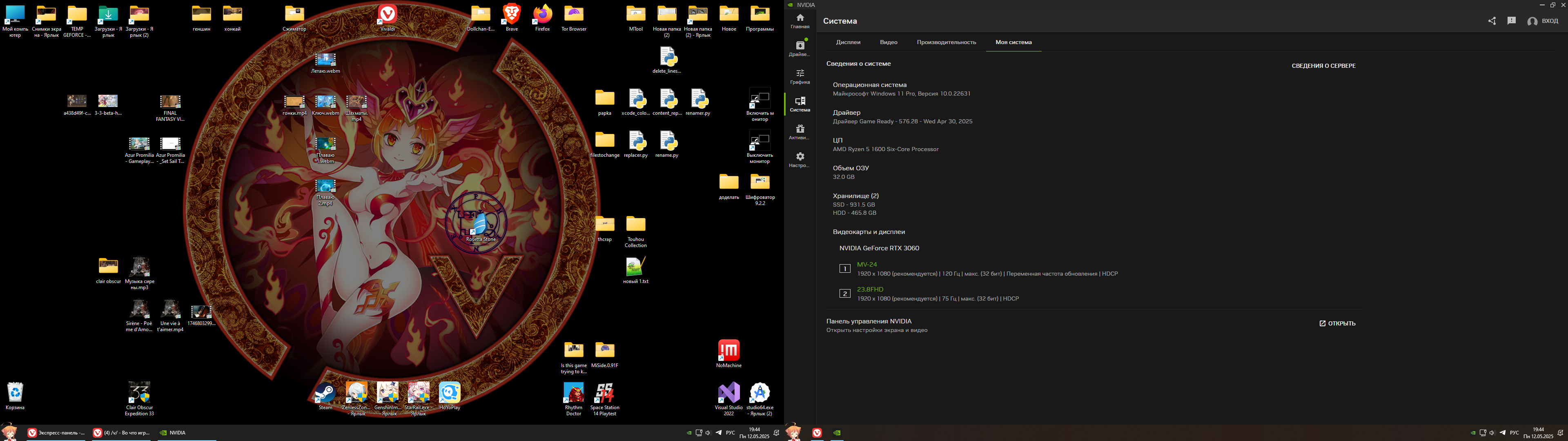
Task: Open the Firefox desktop shortcut
Action: point(542,18)
